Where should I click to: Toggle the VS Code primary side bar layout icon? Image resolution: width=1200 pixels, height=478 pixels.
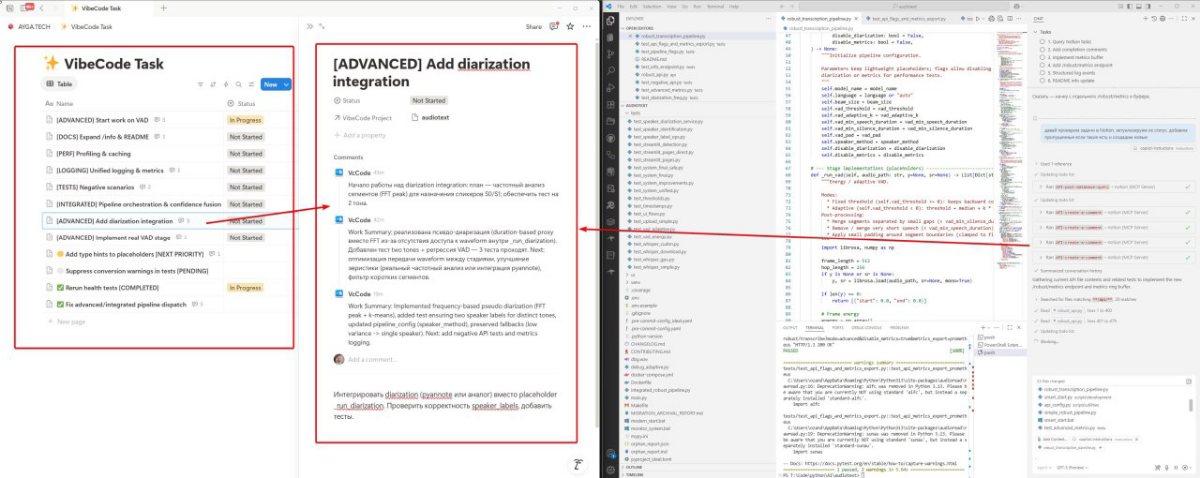(1130, 6)
